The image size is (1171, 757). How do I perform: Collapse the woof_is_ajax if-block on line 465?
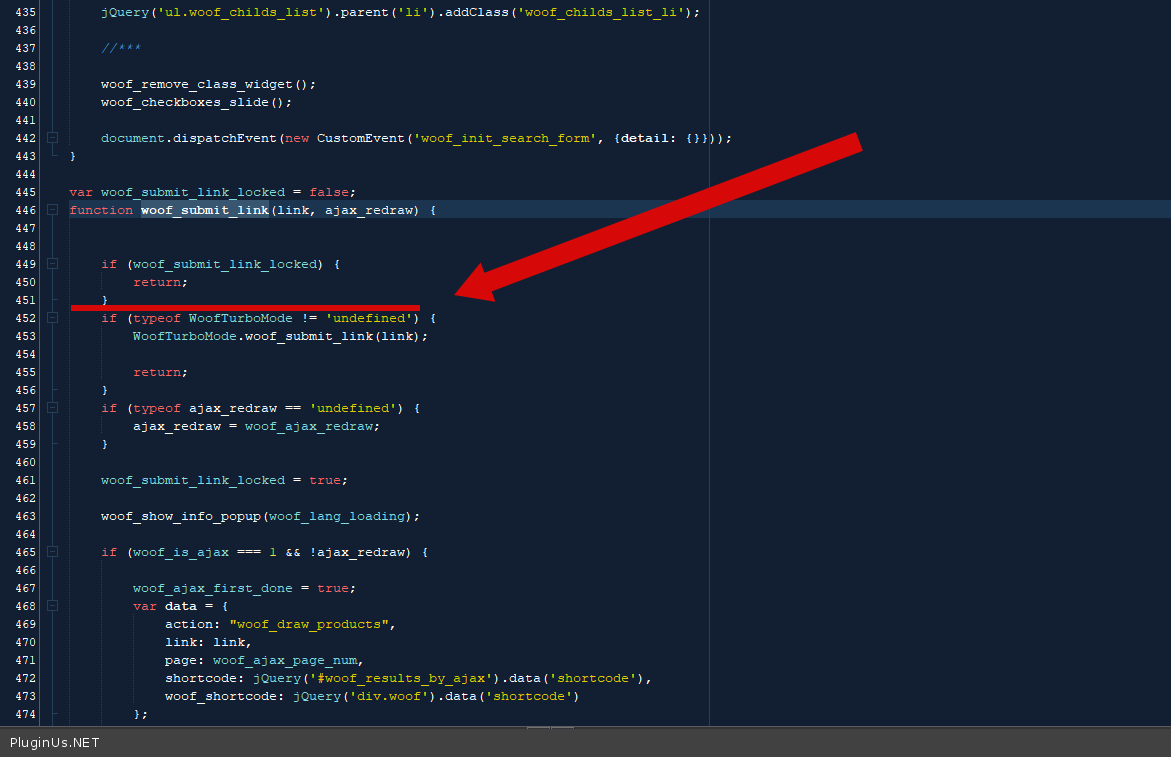pos(52,552)
